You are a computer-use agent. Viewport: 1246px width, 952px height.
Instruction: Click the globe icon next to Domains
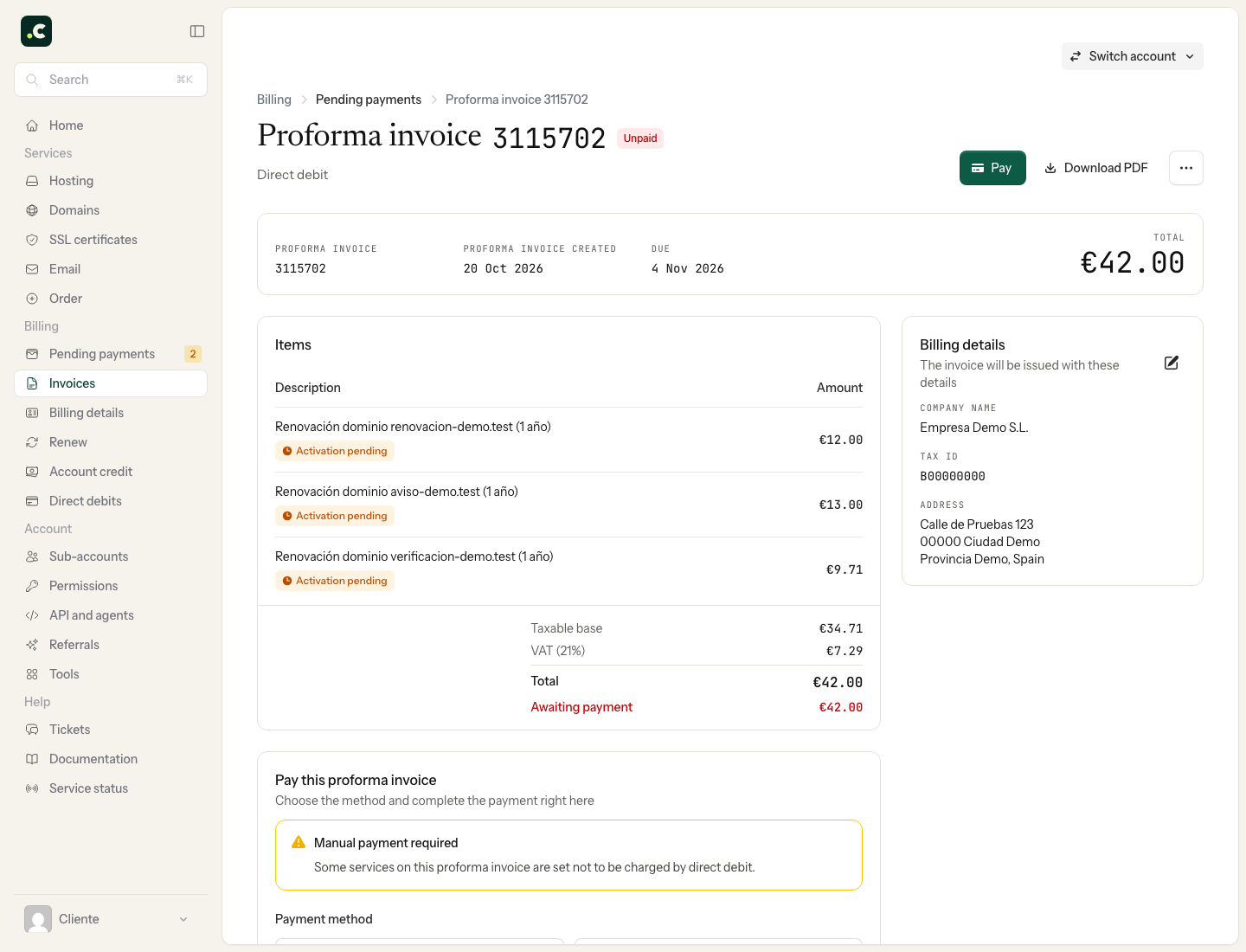tap(32, 210)
